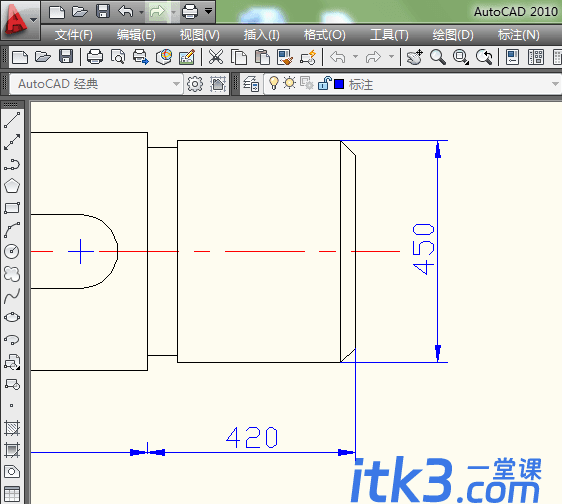Expand the 标注 layer dropdown
Viewport: 562px width, 504px height.
tap(555, 84)
